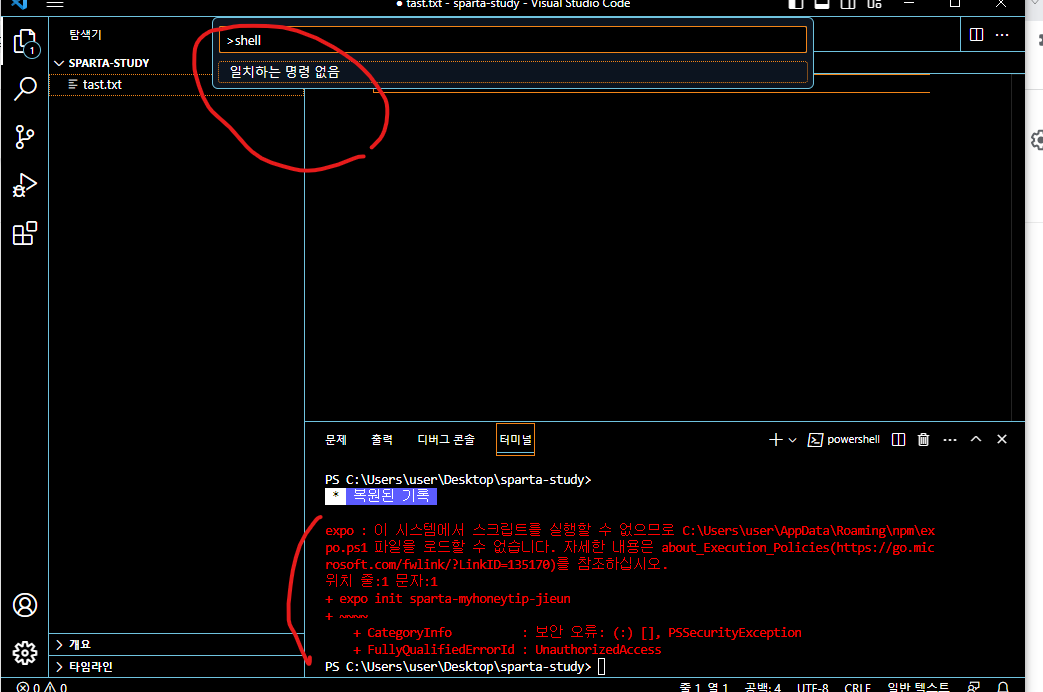Screen dimensions: 1043x692
Task: Open the VS Code hamburger menu
Action: (55, 4)
